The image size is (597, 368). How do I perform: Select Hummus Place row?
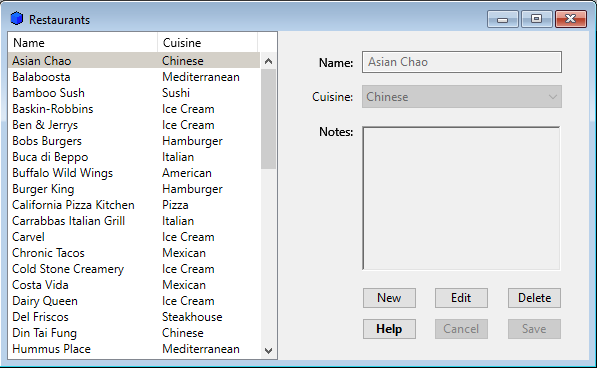click(134, 349)
